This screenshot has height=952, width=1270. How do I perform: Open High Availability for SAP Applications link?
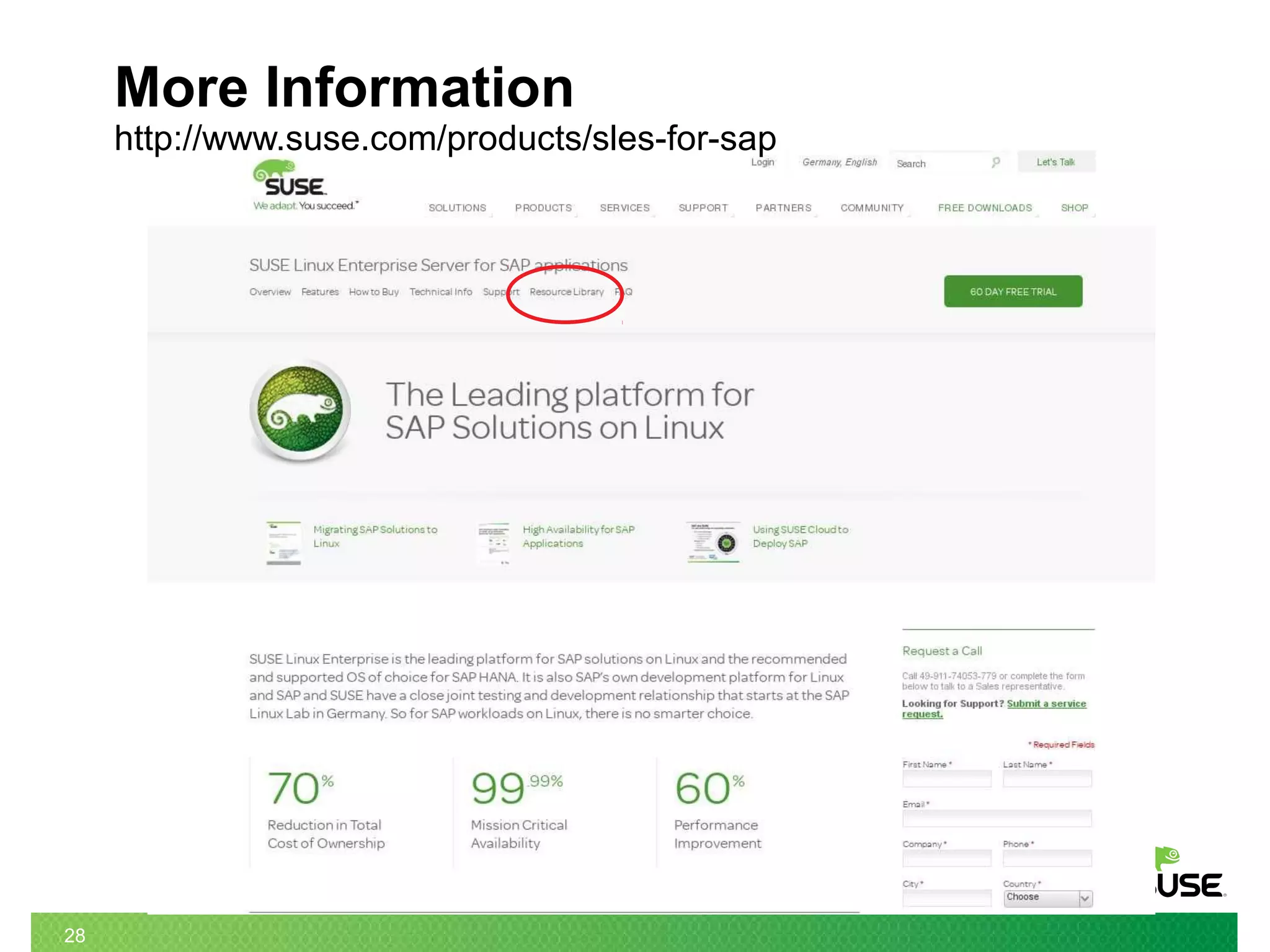click(579, 536)
